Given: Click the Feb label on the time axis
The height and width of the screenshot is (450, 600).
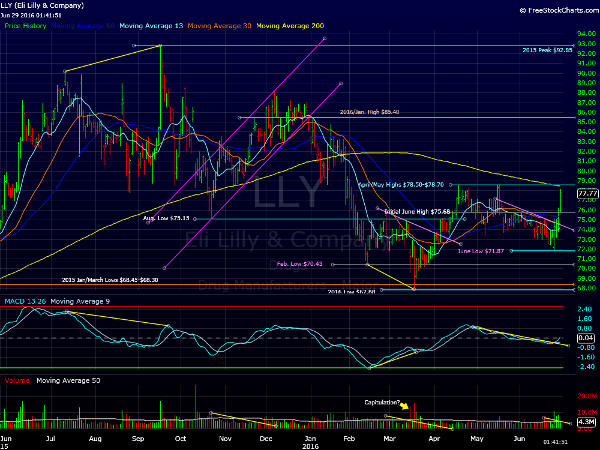Looking at the screenshot, I should 349,439.
